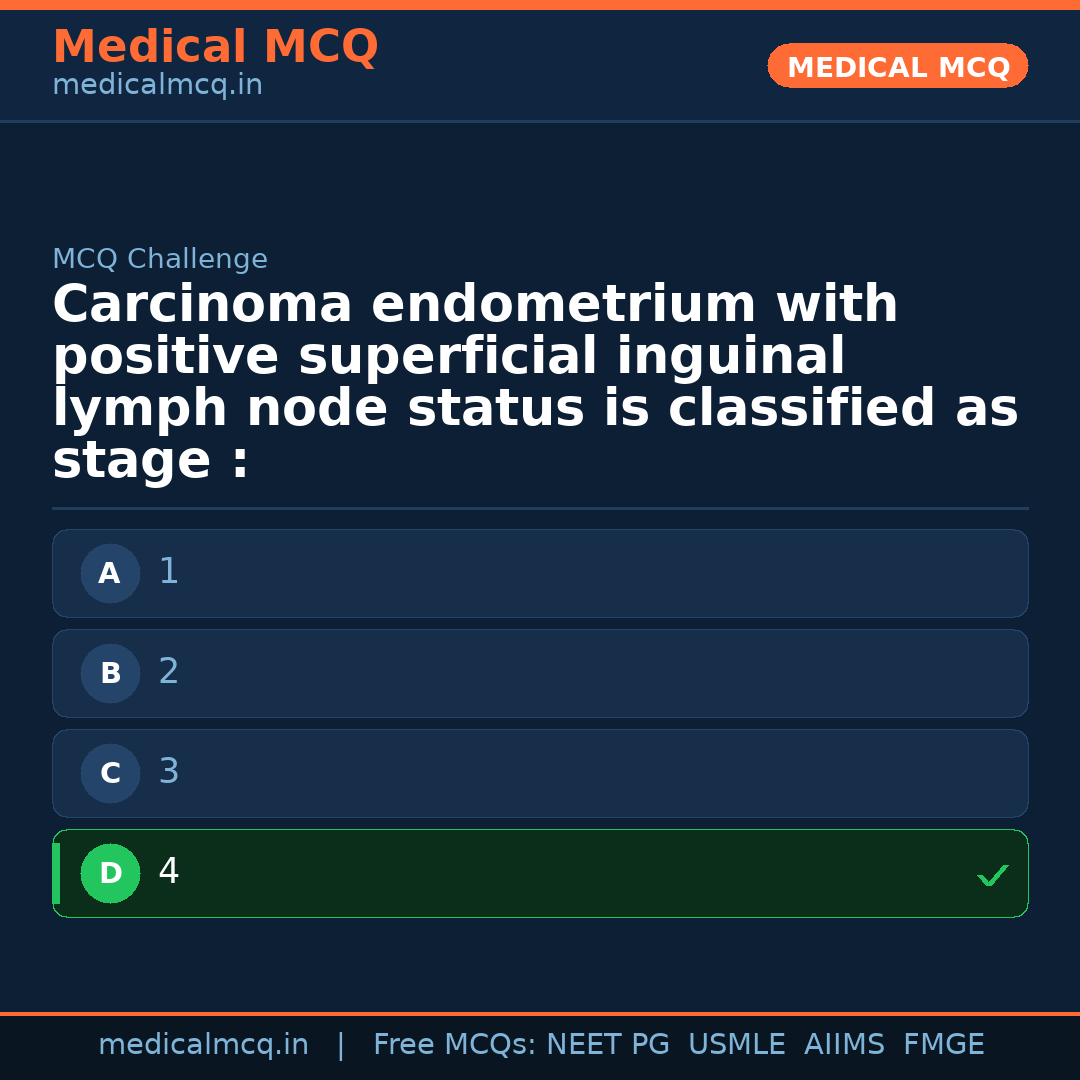Select answer text "3" in option C
The height and width of the screenshot is (1080, 1080).
coord(169,772)
